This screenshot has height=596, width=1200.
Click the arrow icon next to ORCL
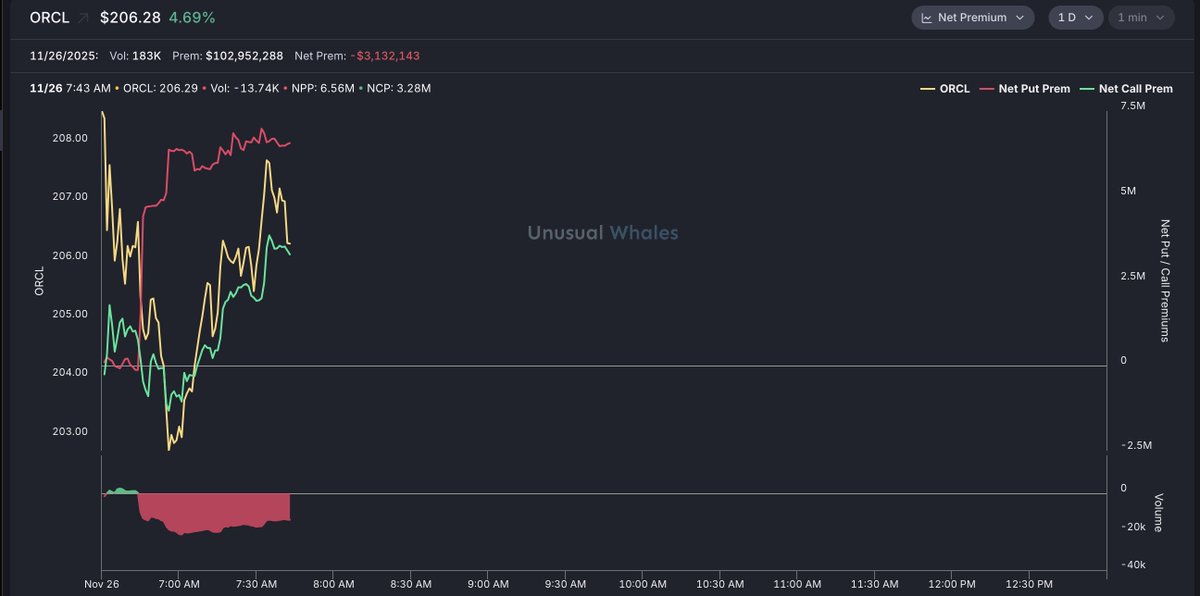coord(83,18)
